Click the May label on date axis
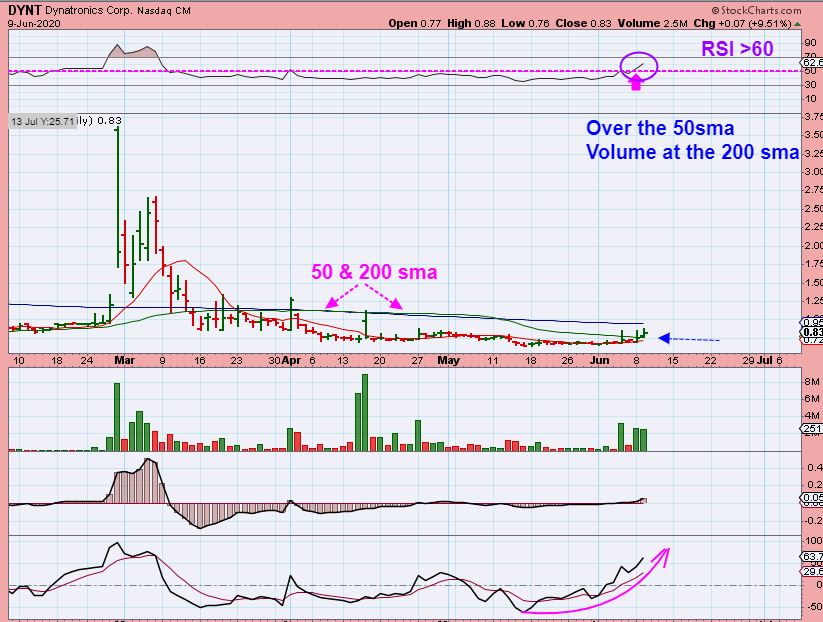This screenshot has height=622, width=823. pyautogui.click(x=448, y=361)
